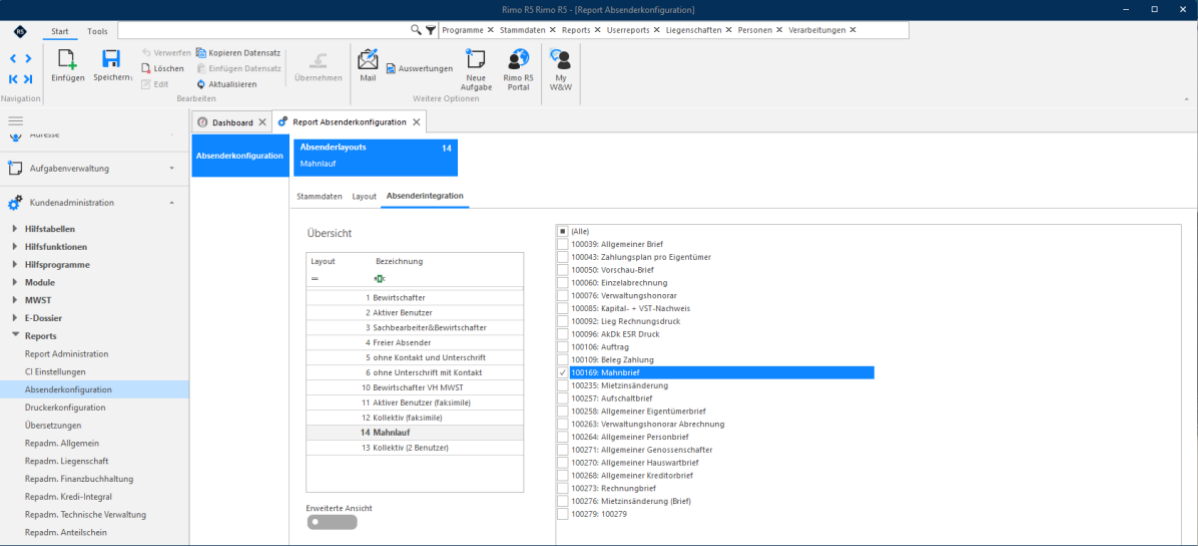Switch to the Dashboard tab

click(232, 122)
